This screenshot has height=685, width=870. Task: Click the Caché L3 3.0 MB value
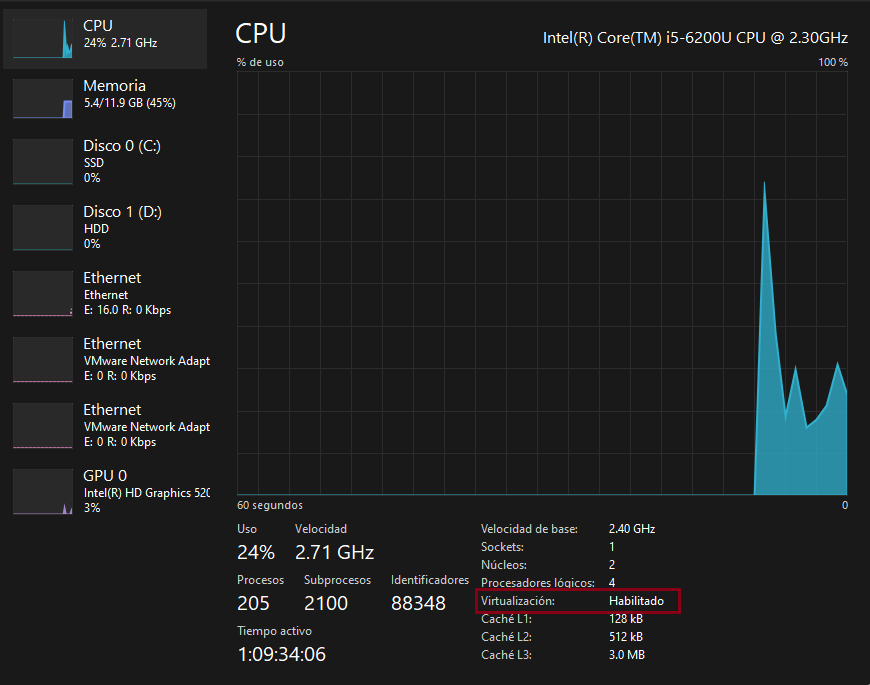tap(626, 655)
